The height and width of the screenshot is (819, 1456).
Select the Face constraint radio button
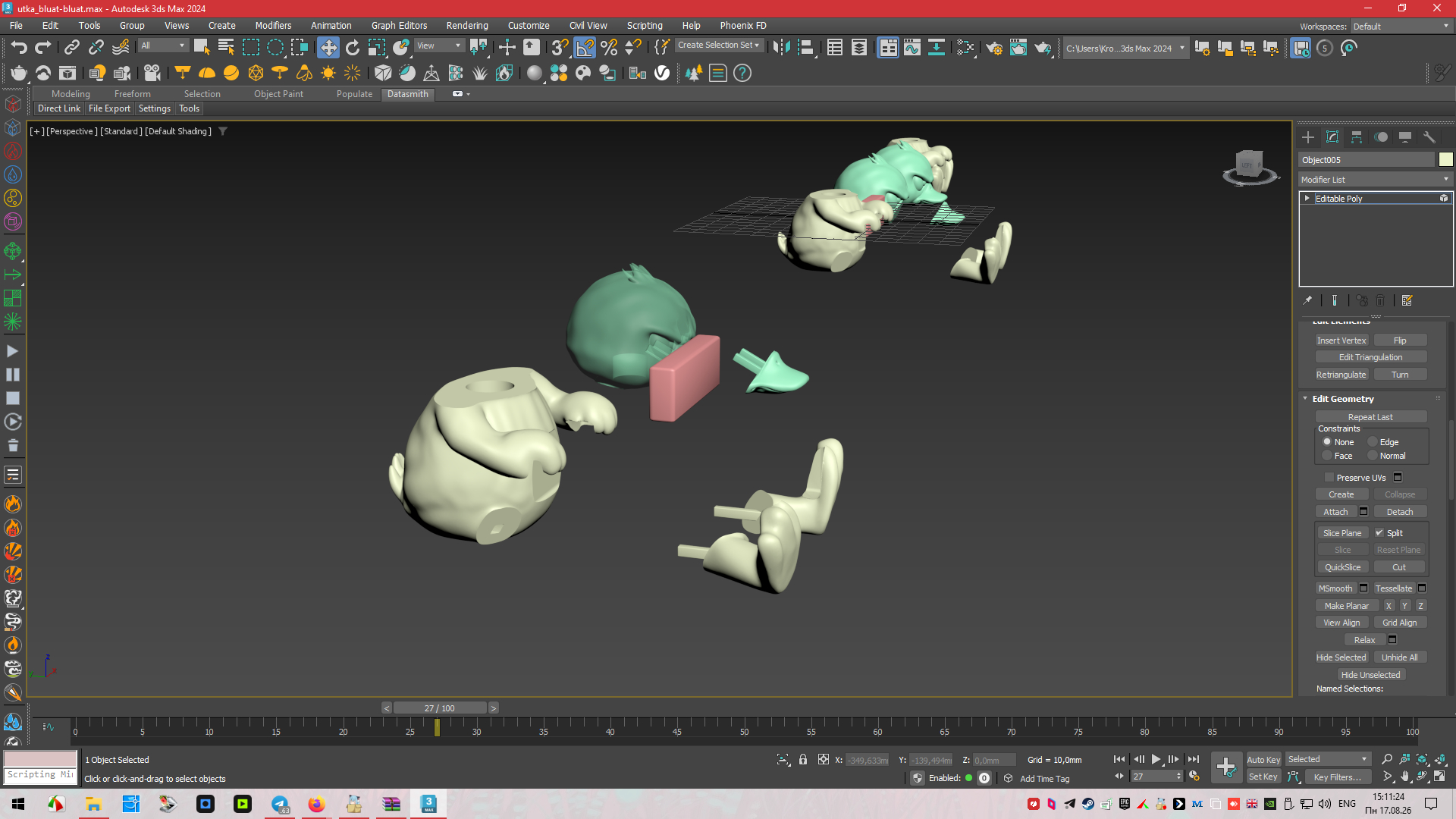pyautogui.click(x=1327, y=456)
